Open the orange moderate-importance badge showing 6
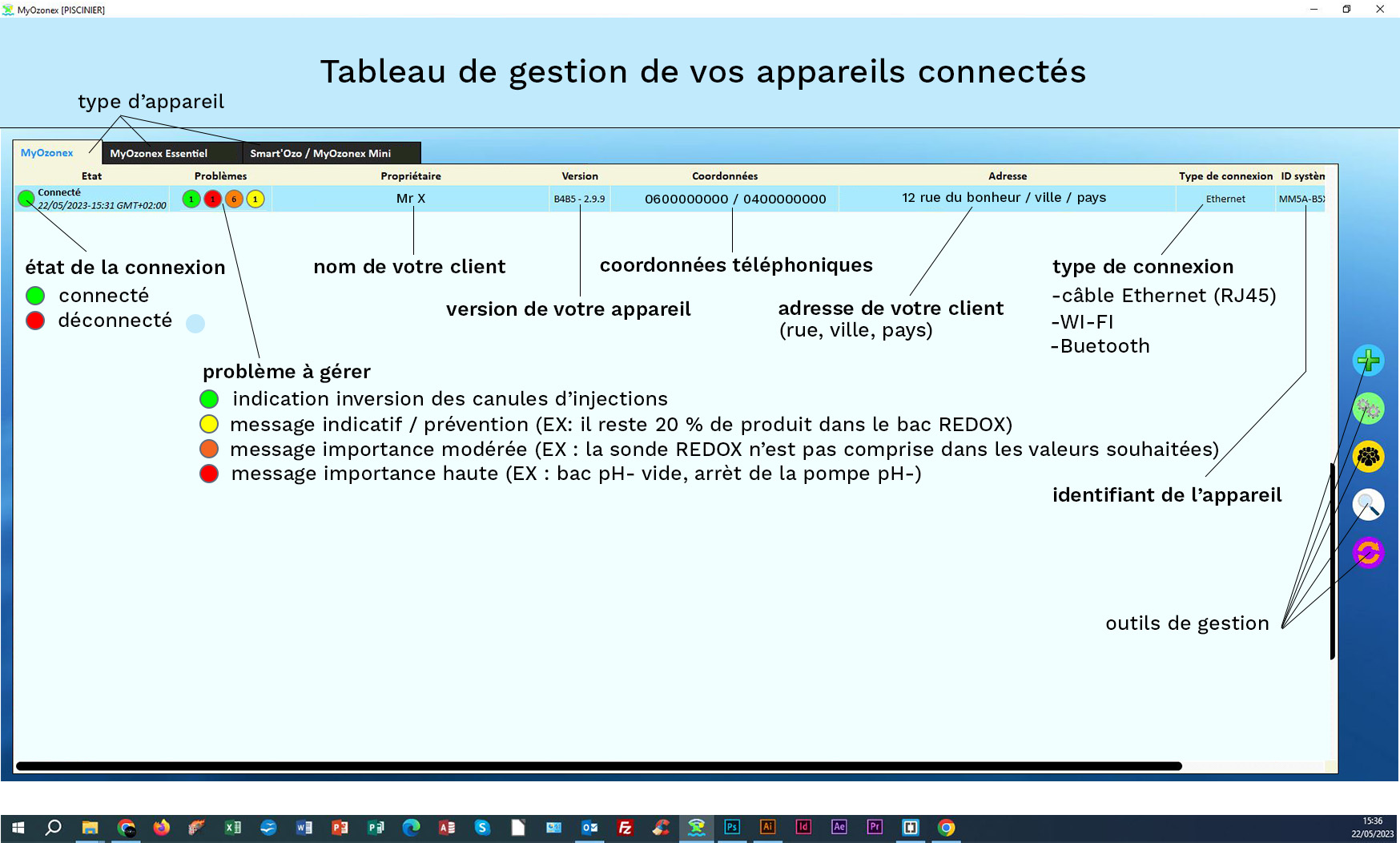1400x843 pixels. click(x=234, y=199)
